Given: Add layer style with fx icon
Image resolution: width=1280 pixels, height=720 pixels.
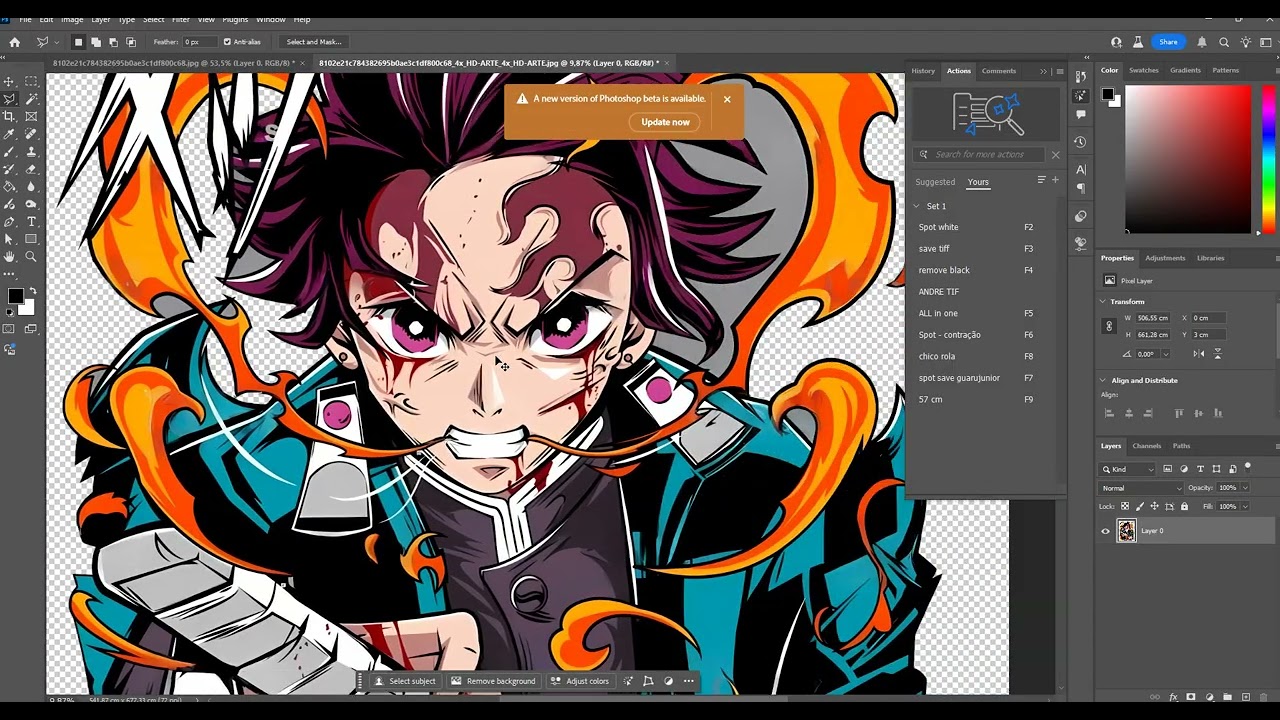Looking at the screenshot, I should click(x=1173, y=697).
